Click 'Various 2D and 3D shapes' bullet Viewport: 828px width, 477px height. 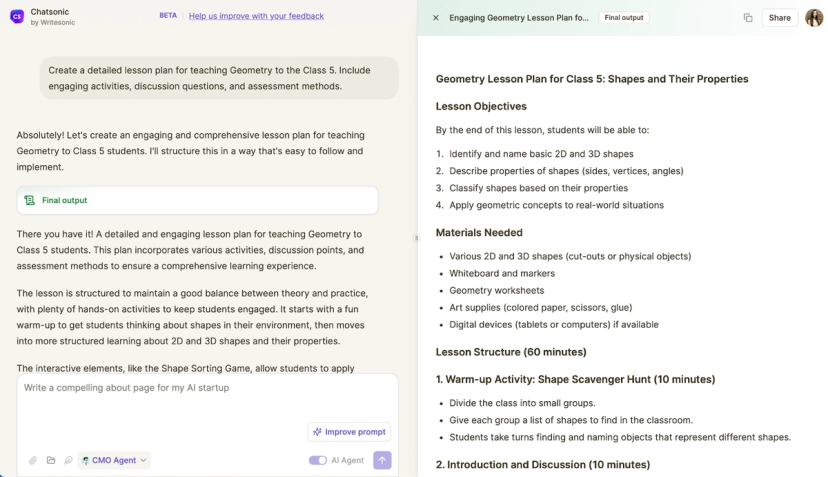coord(570,256)
